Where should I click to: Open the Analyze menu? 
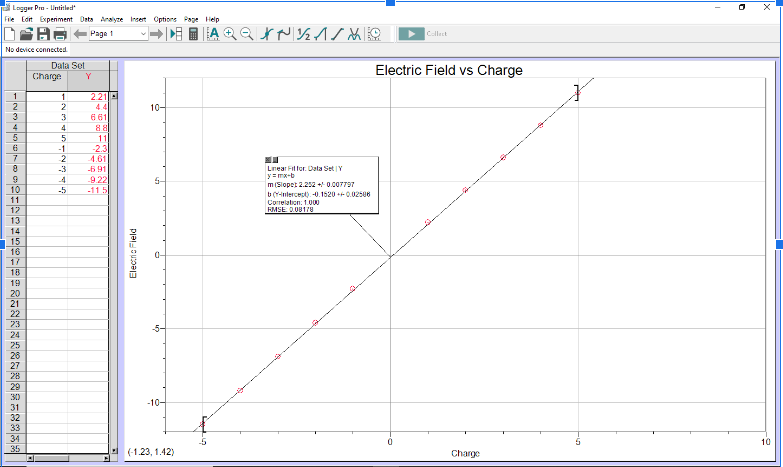[x=112, y=19]
